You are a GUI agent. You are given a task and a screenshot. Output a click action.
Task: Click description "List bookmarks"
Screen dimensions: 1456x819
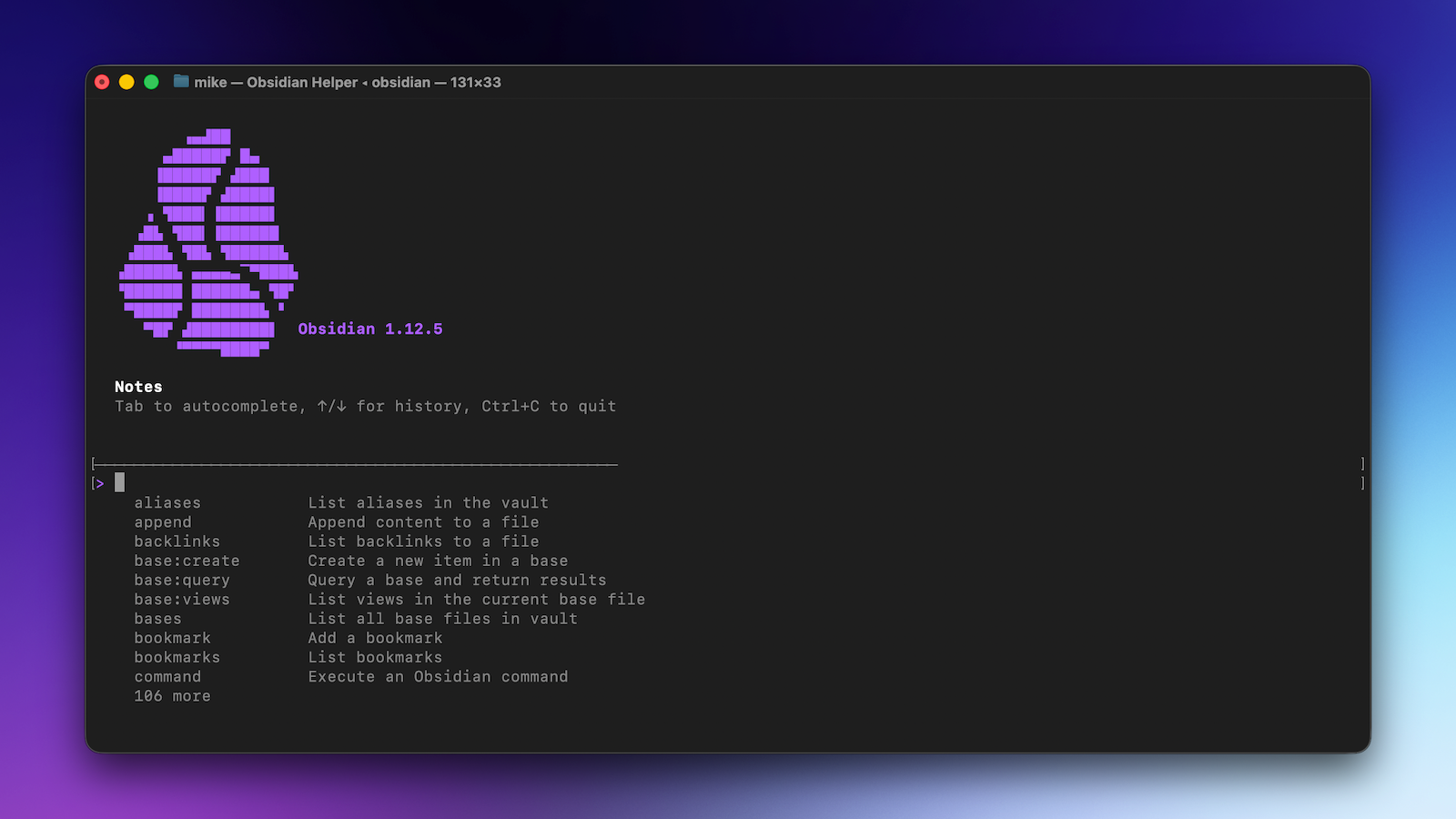375,657
